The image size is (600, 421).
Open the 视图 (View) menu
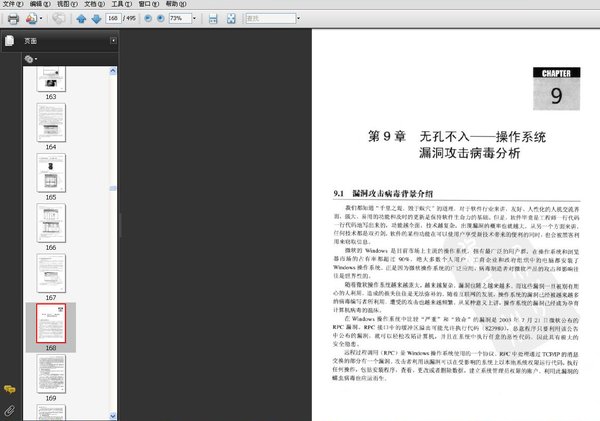pyautogui.click(x=67, y=4)
